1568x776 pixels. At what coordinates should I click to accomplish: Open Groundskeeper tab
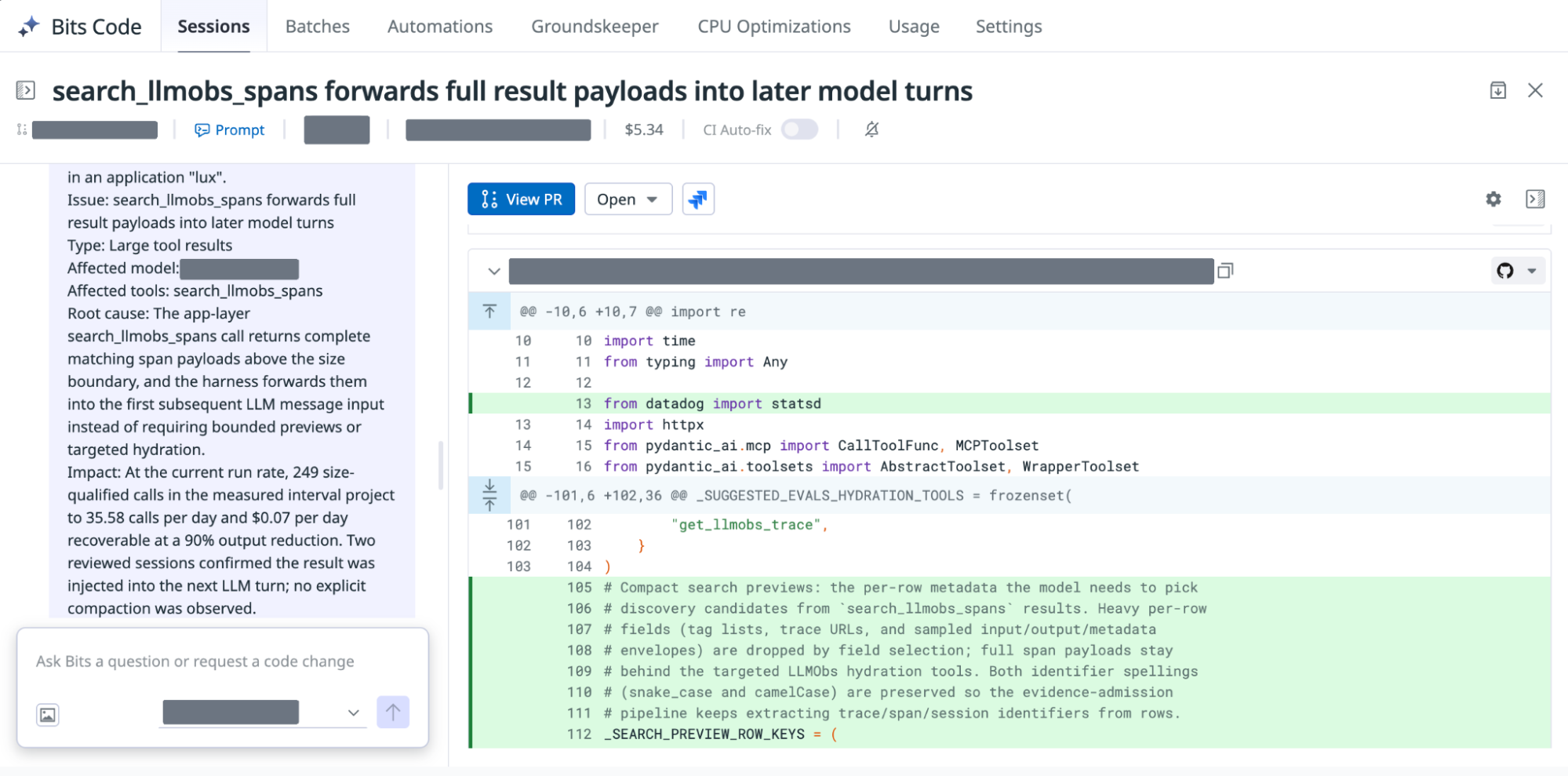595,26
